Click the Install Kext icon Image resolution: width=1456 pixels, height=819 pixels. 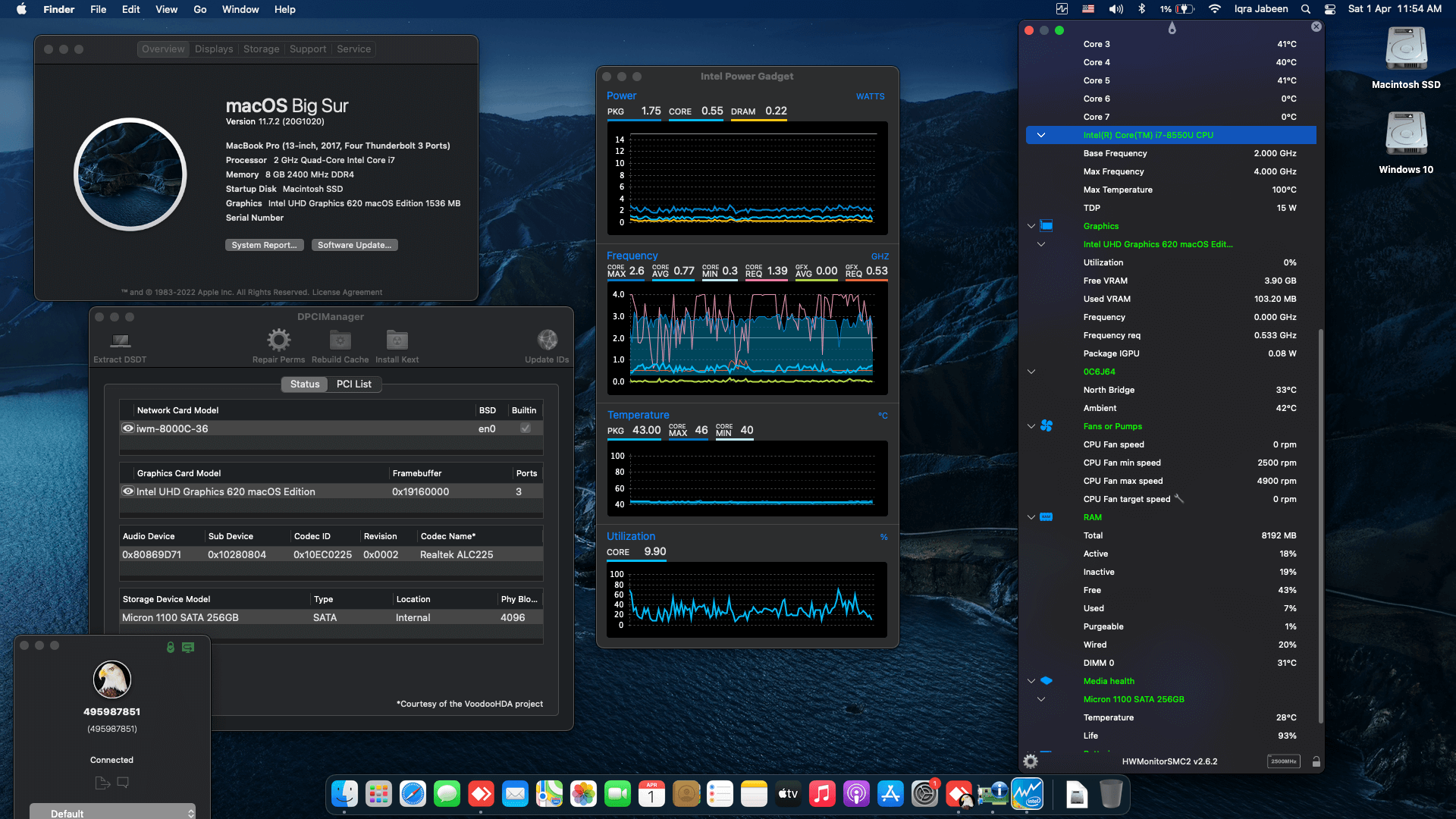397,341
